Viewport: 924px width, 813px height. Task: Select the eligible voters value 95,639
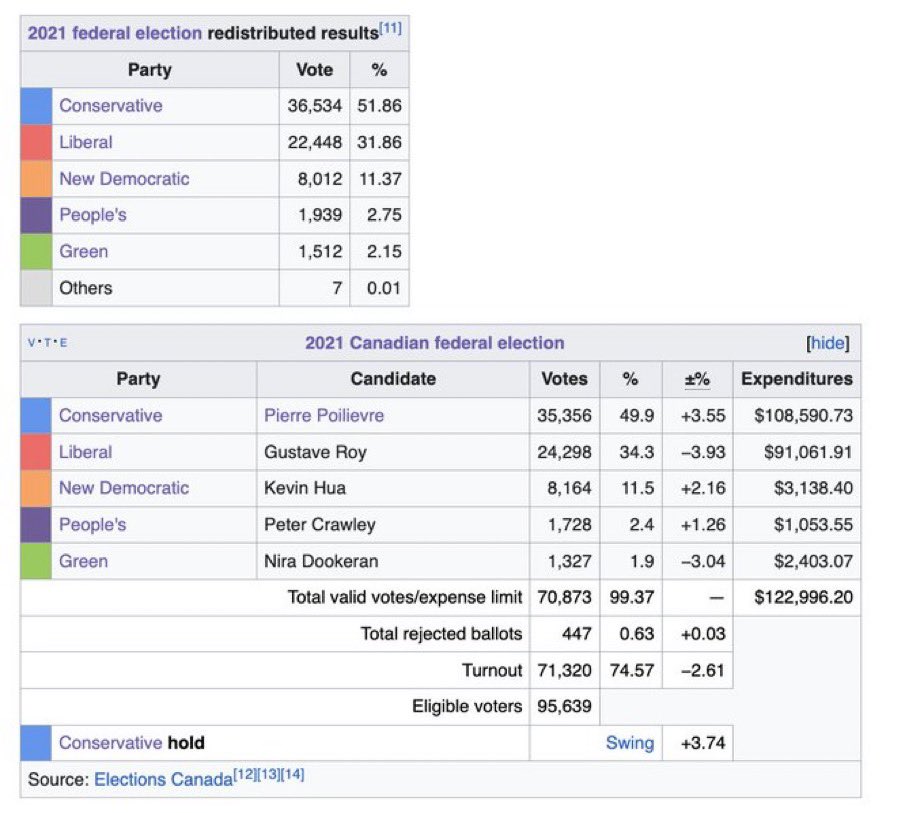564,706
